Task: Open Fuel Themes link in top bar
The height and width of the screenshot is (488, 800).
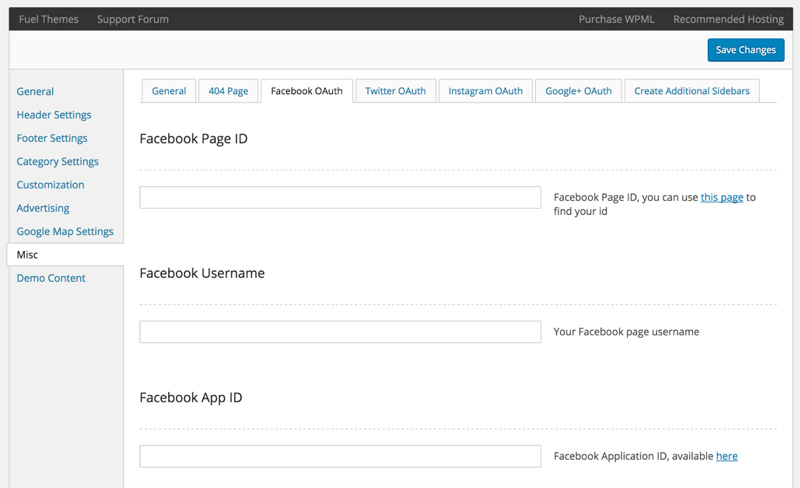Action: pos(48,19)
